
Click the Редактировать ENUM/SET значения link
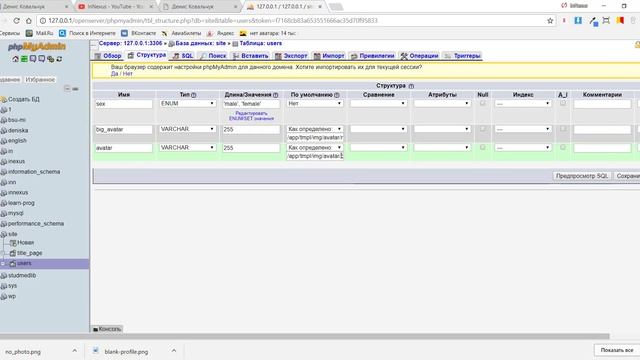251,116
